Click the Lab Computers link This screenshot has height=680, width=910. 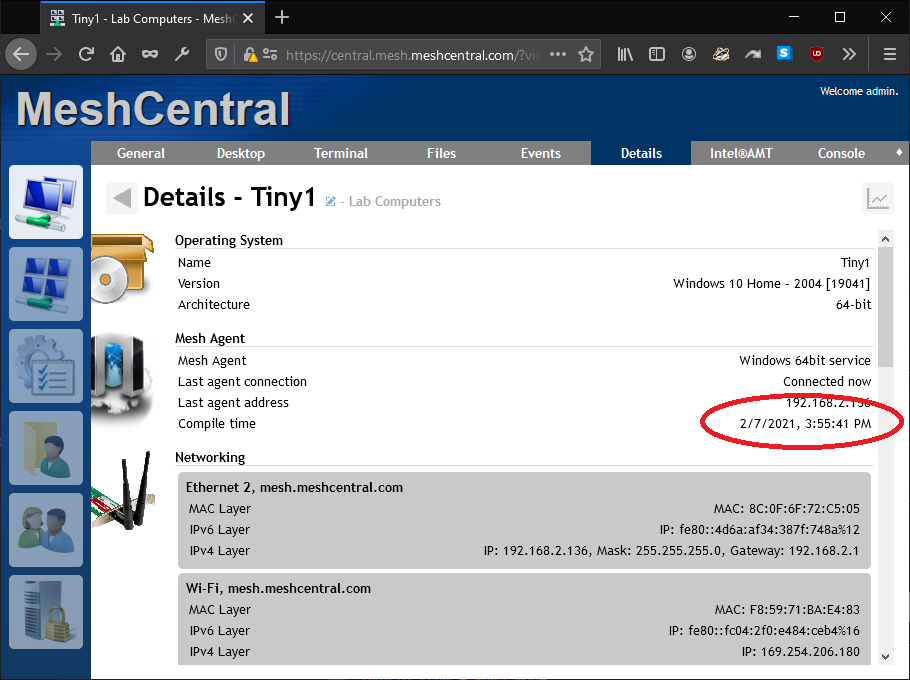(x=394, y=201)
